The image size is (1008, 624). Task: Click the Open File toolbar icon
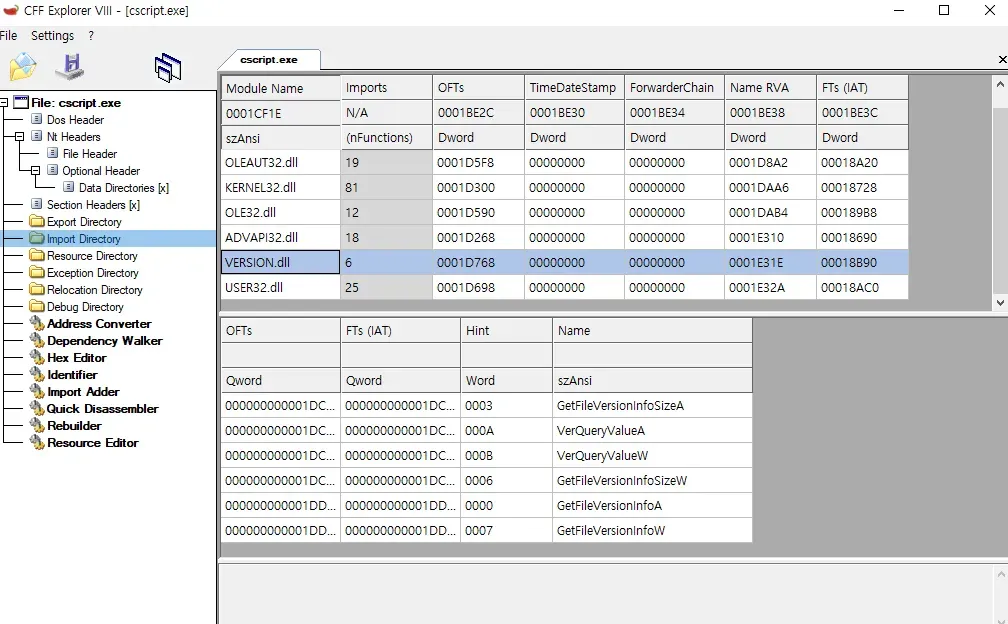coord(22,67)
